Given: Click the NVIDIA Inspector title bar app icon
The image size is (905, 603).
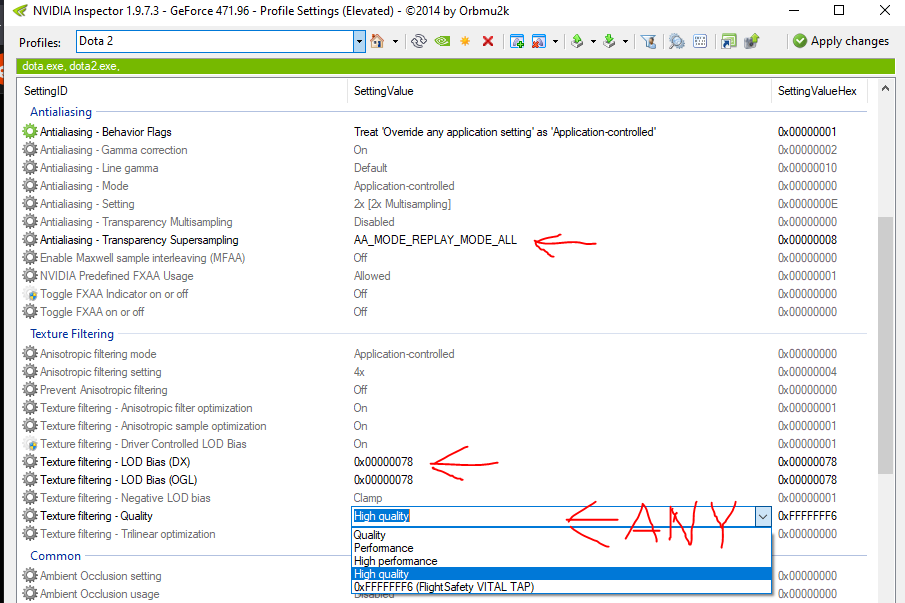Looking at the screenshot, I should [20, 10].
